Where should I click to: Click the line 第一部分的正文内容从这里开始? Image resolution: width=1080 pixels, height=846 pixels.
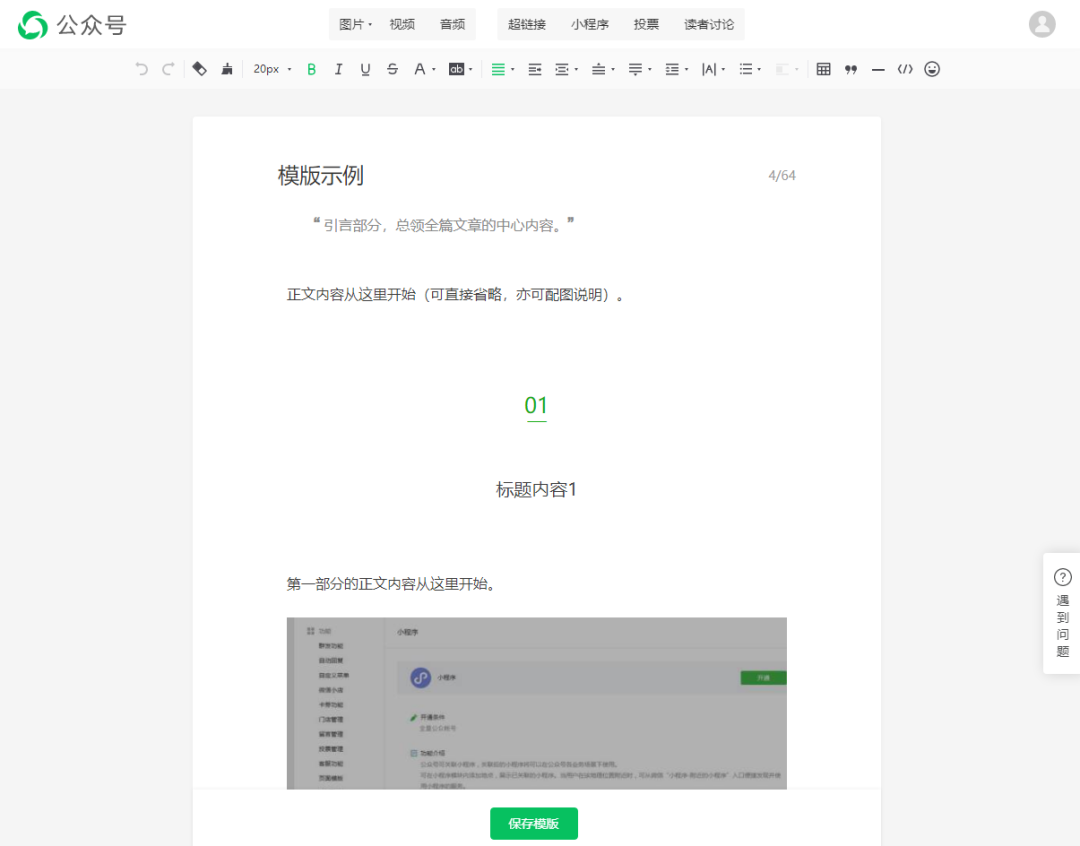click(x=391, y=584)
